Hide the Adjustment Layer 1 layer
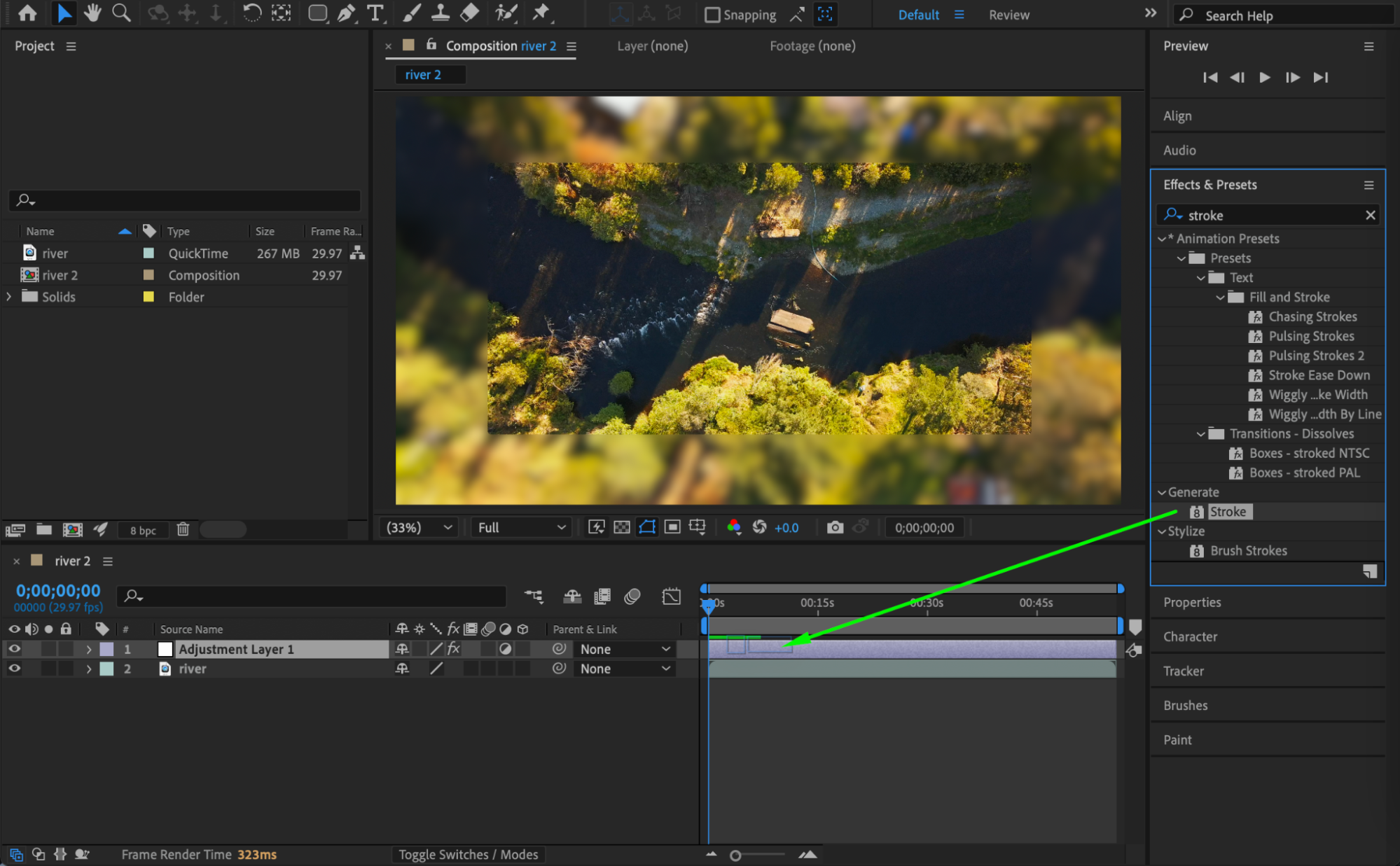This screenshot has height=866, width=1400. pyautogui.click(x=14, y=649)
